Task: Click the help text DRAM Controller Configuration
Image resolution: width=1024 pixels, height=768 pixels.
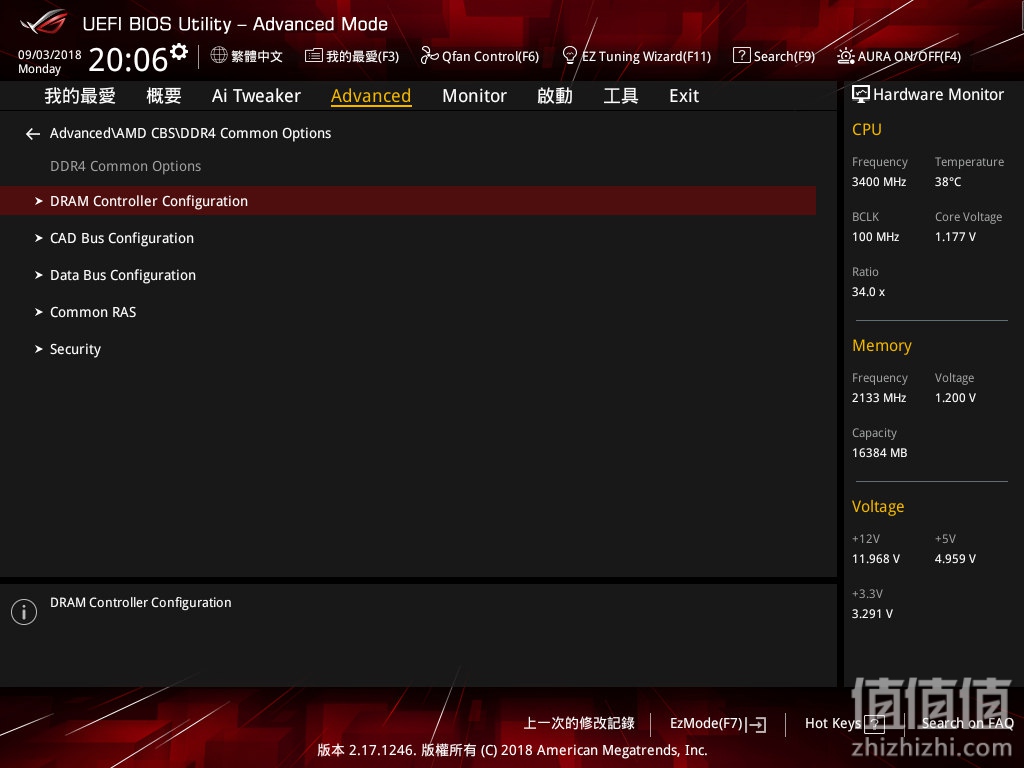Action: (x=141, y=603)
